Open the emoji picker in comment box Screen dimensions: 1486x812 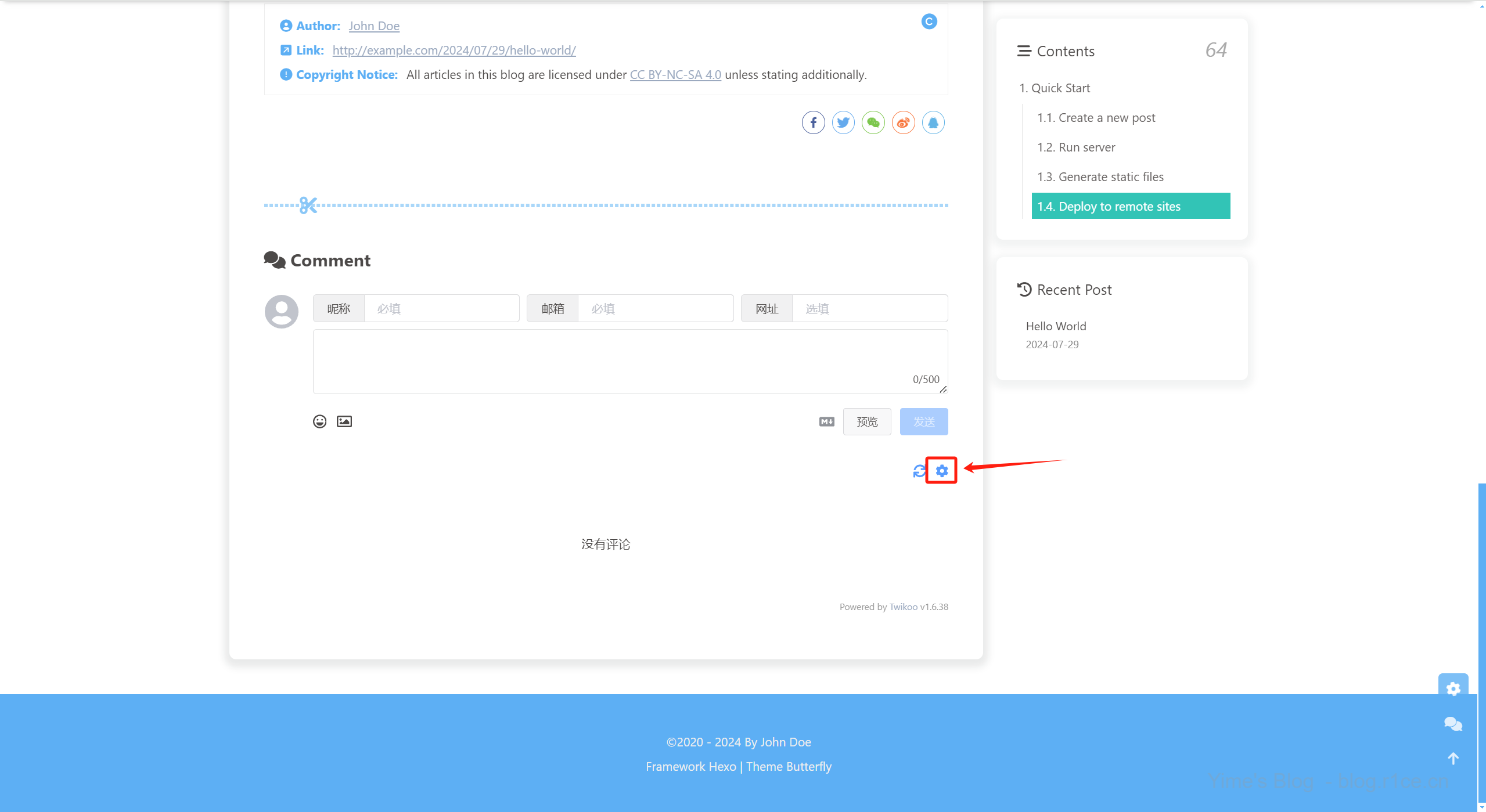[x=319, y=421]
